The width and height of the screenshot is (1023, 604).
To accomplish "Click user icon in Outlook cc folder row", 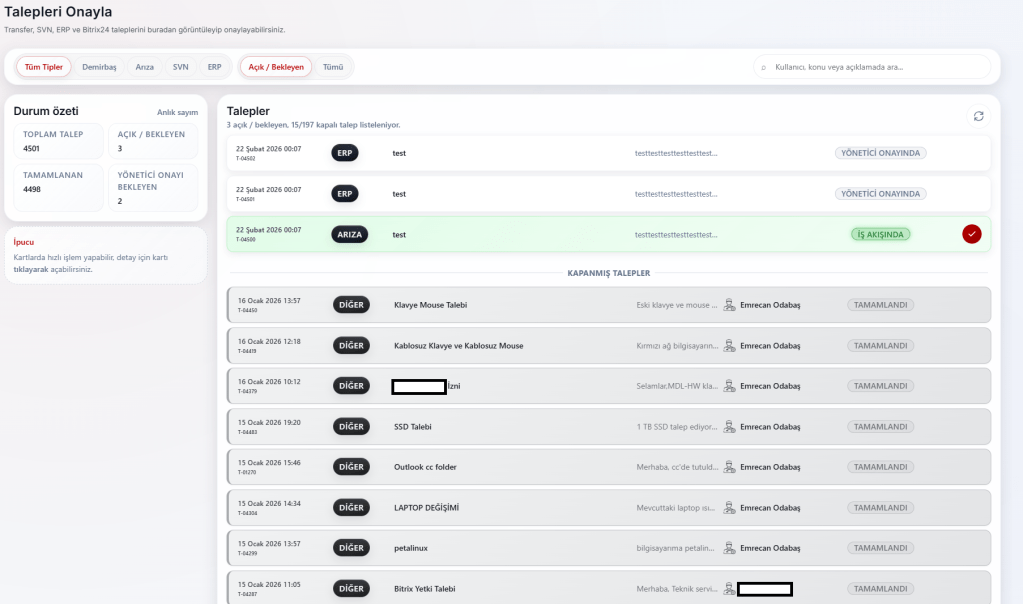I will click(729, 467).
